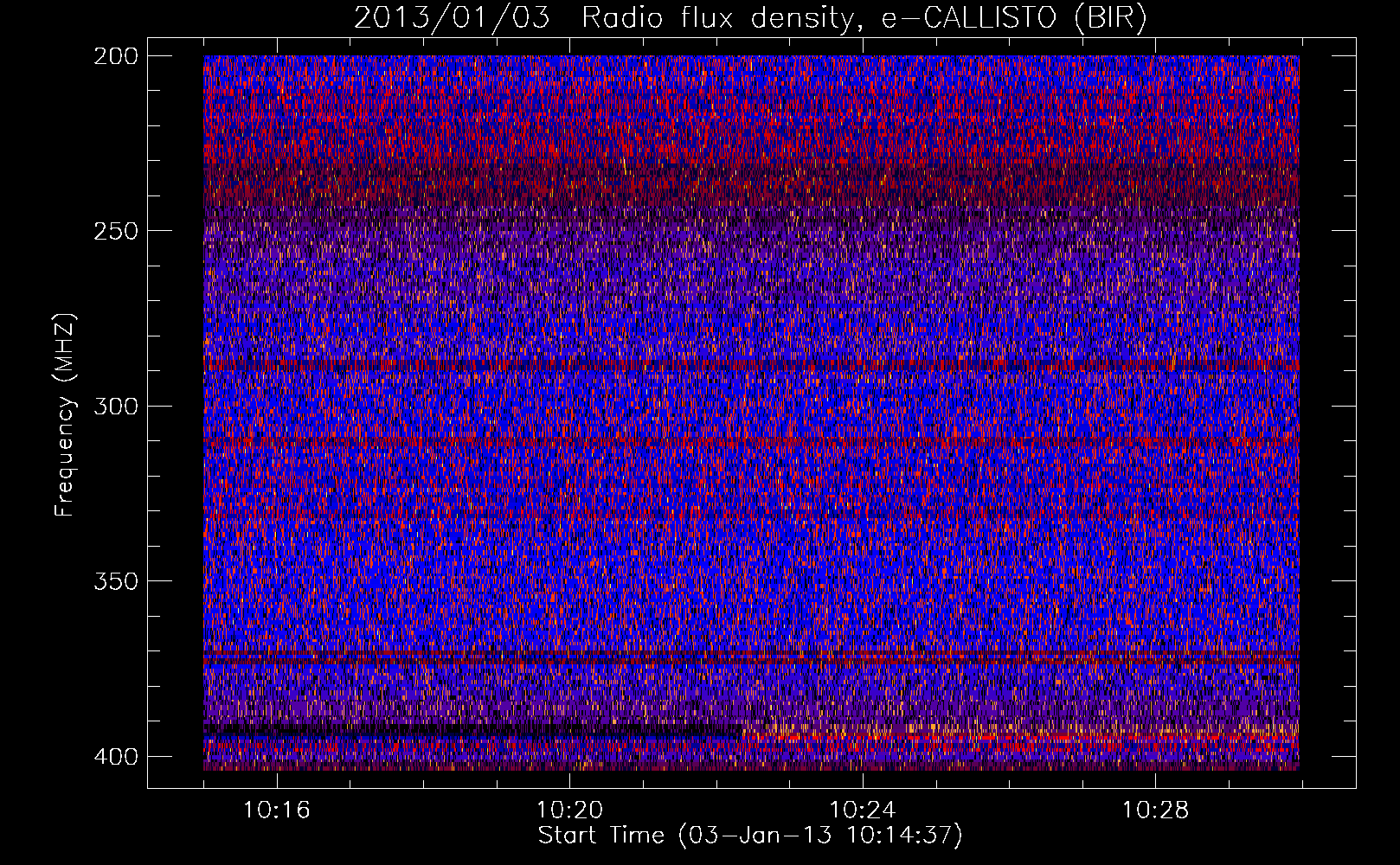This screenshot has height=865, width=1400.
Task: Click the 350 frequency tick label
Action: pos(116,581)
